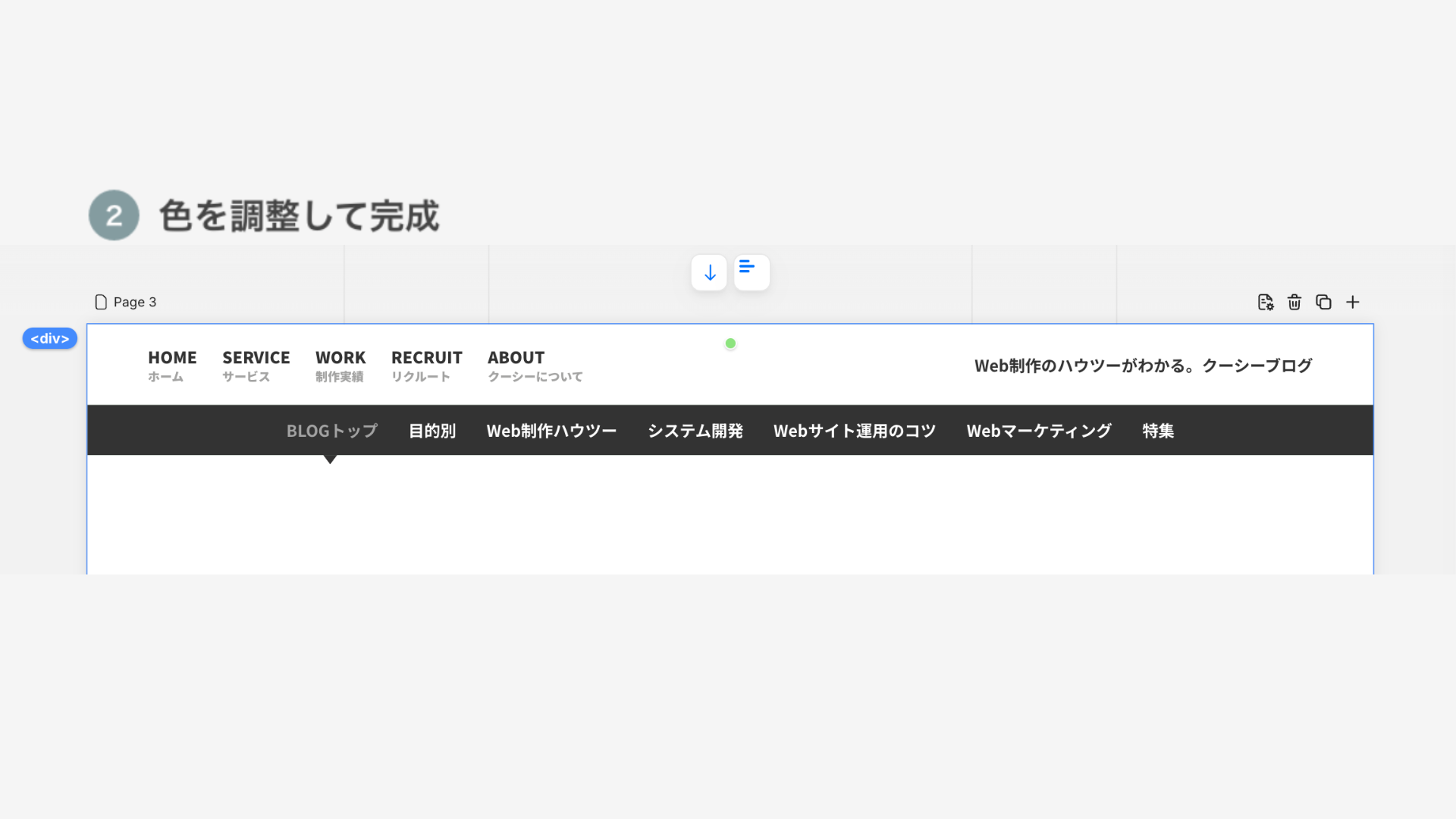Click the blue downward arrow button
This screenshot has width=1456, height=819.
709,271
